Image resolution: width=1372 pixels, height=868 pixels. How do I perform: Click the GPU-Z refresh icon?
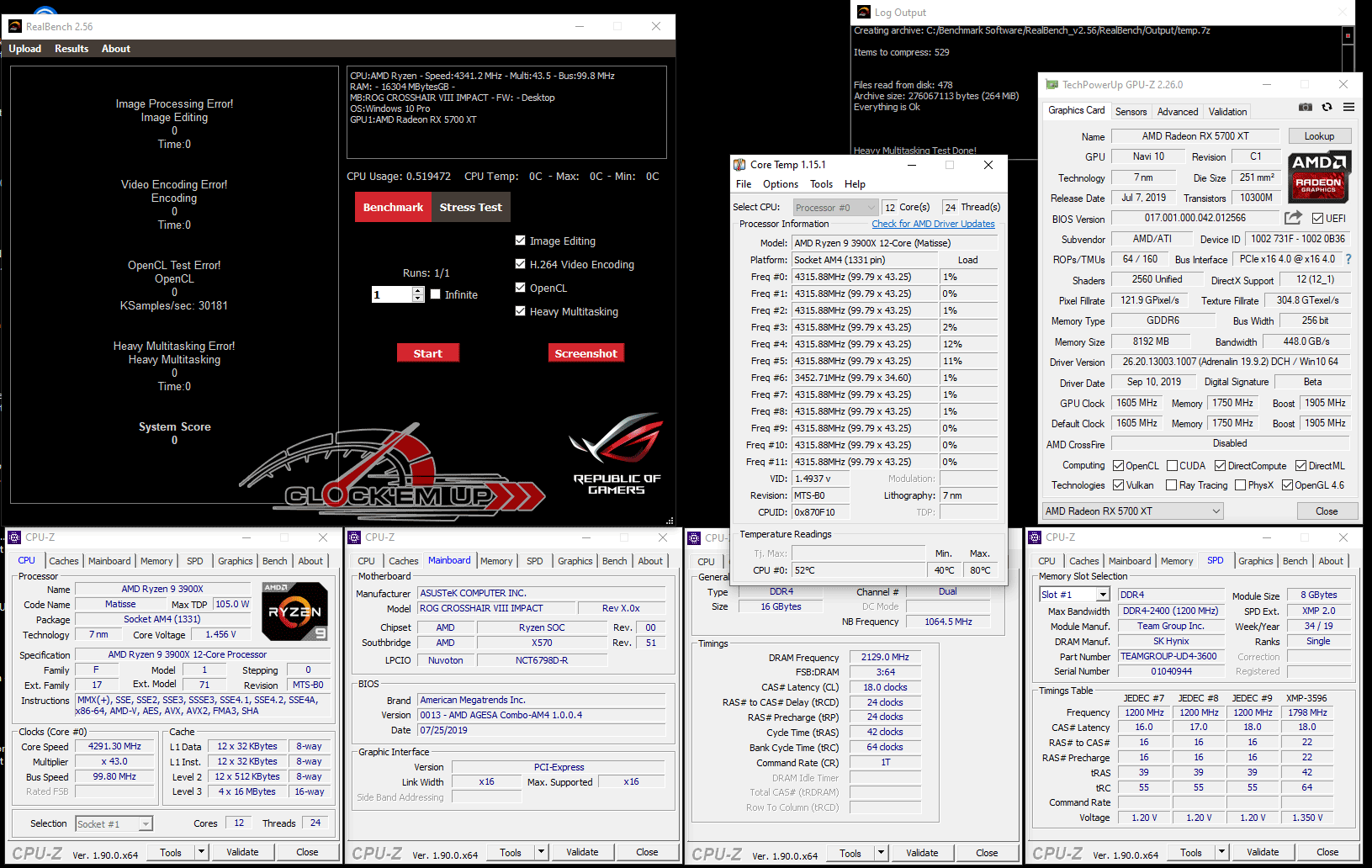pos(1327,108)
